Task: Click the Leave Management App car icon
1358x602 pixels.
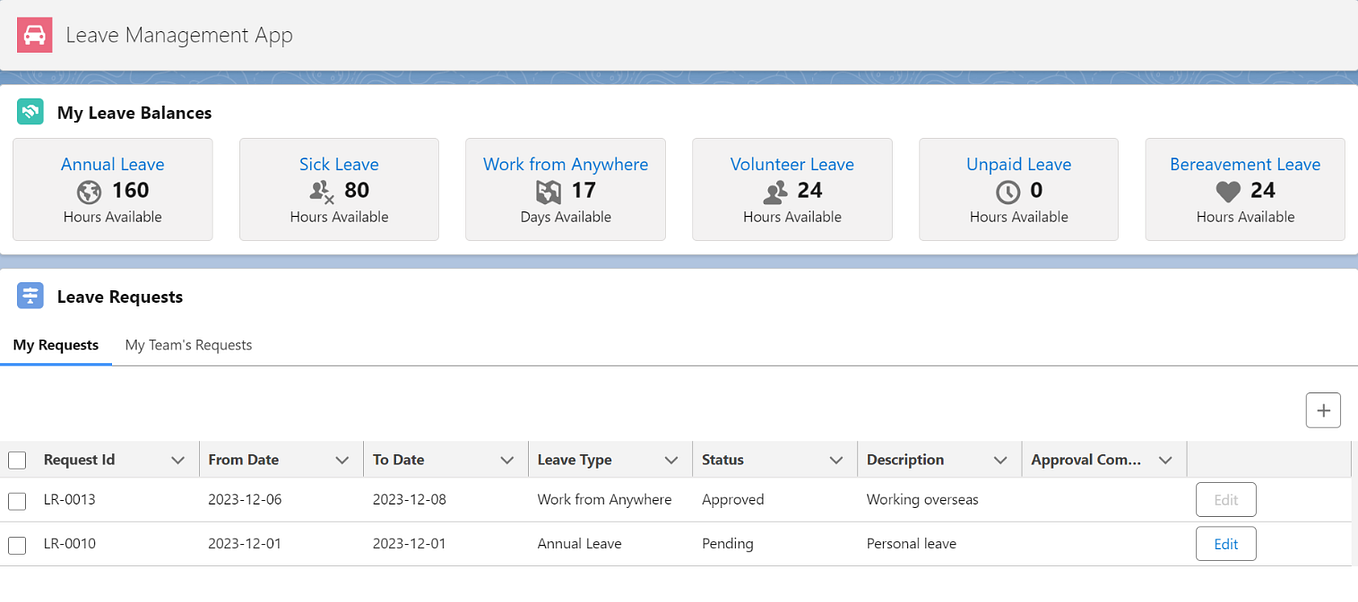Action: (34, 34)
